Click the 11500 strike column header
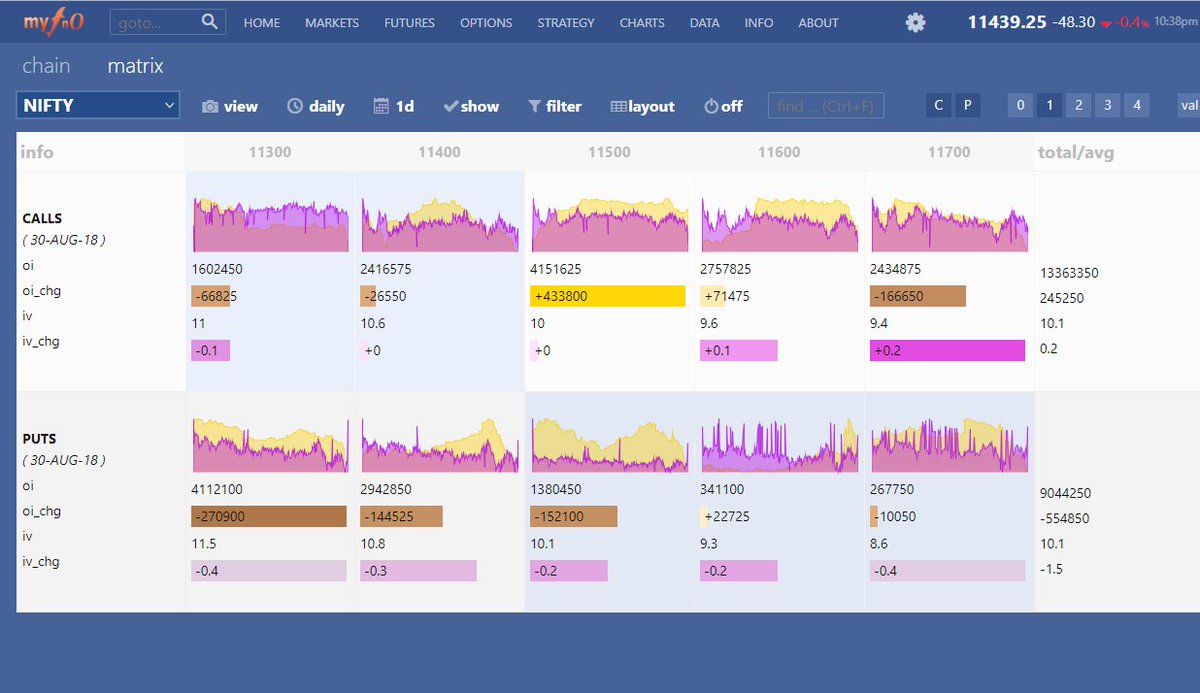The height and width of the screenshot is (693, 1200). 609,152
